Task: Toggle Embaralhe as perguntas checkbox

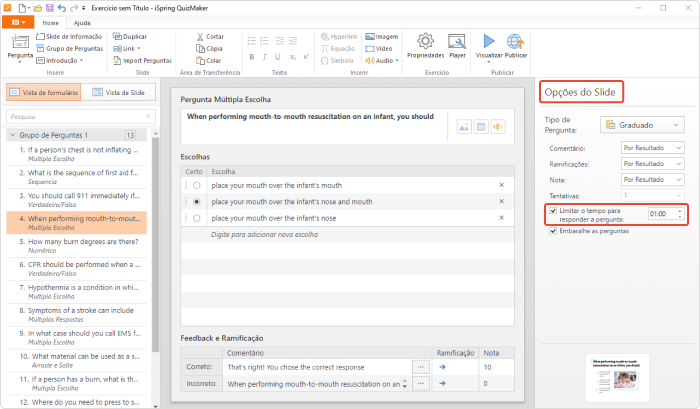Action: (x=553, y=231)
